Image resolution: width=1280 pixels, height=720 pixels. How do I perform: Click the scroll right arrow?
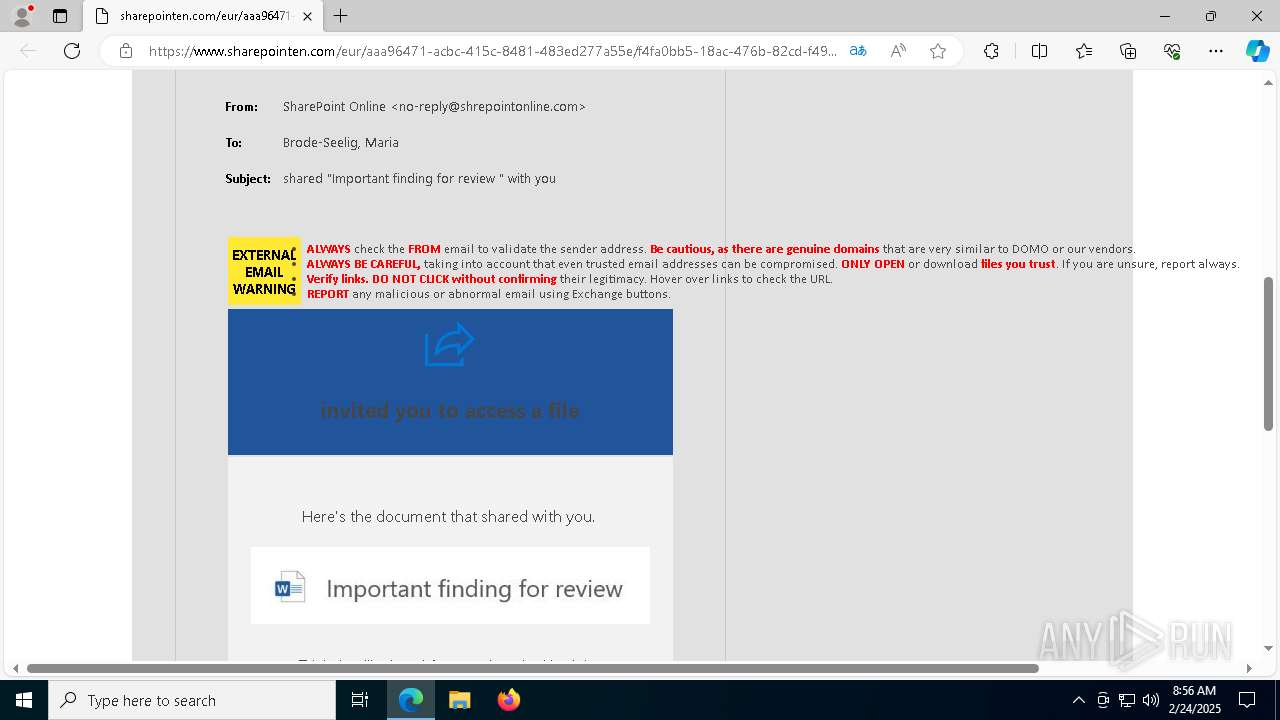coord(1249,668)
